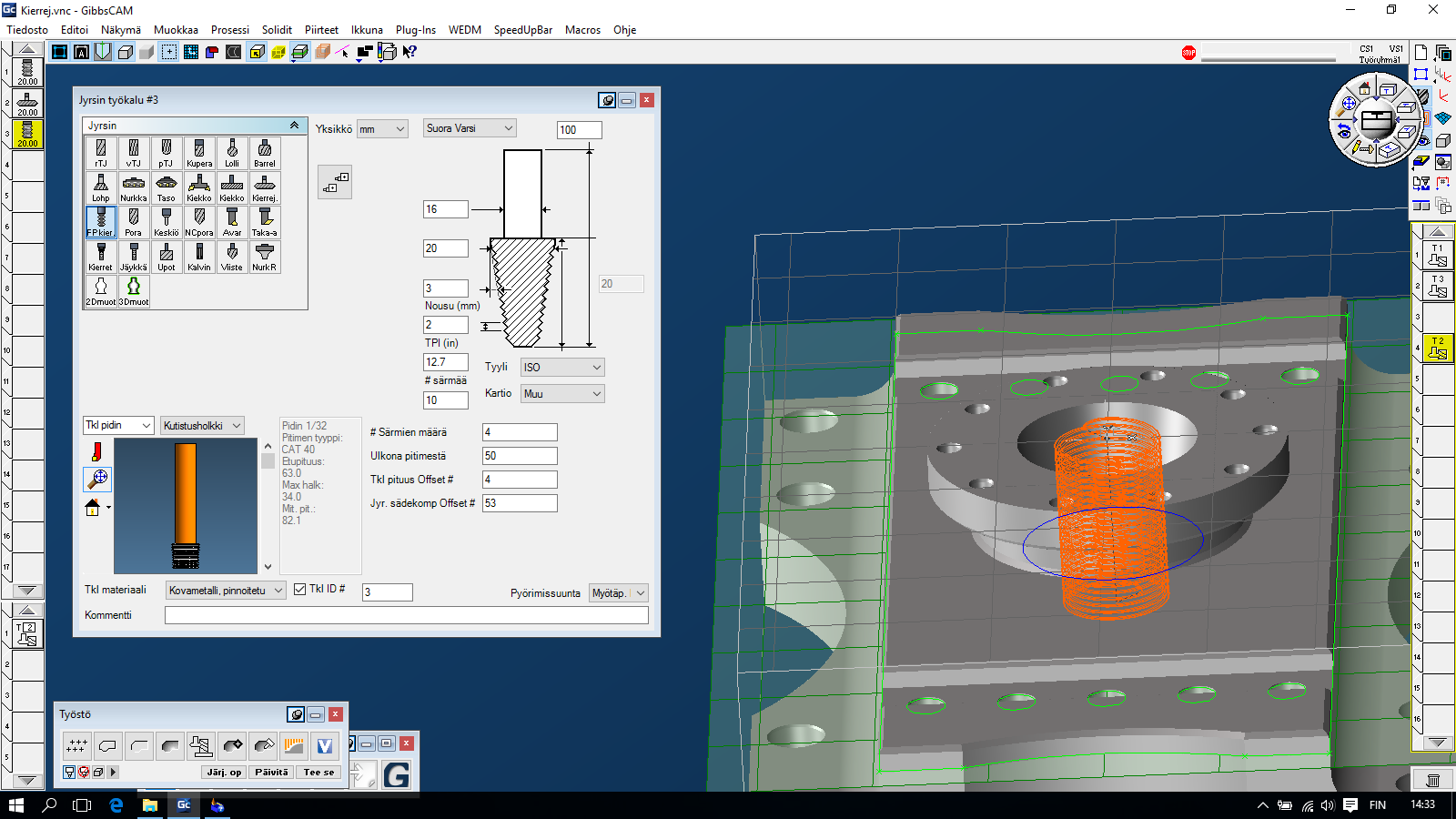Select the Nurkka tool type

134,187
